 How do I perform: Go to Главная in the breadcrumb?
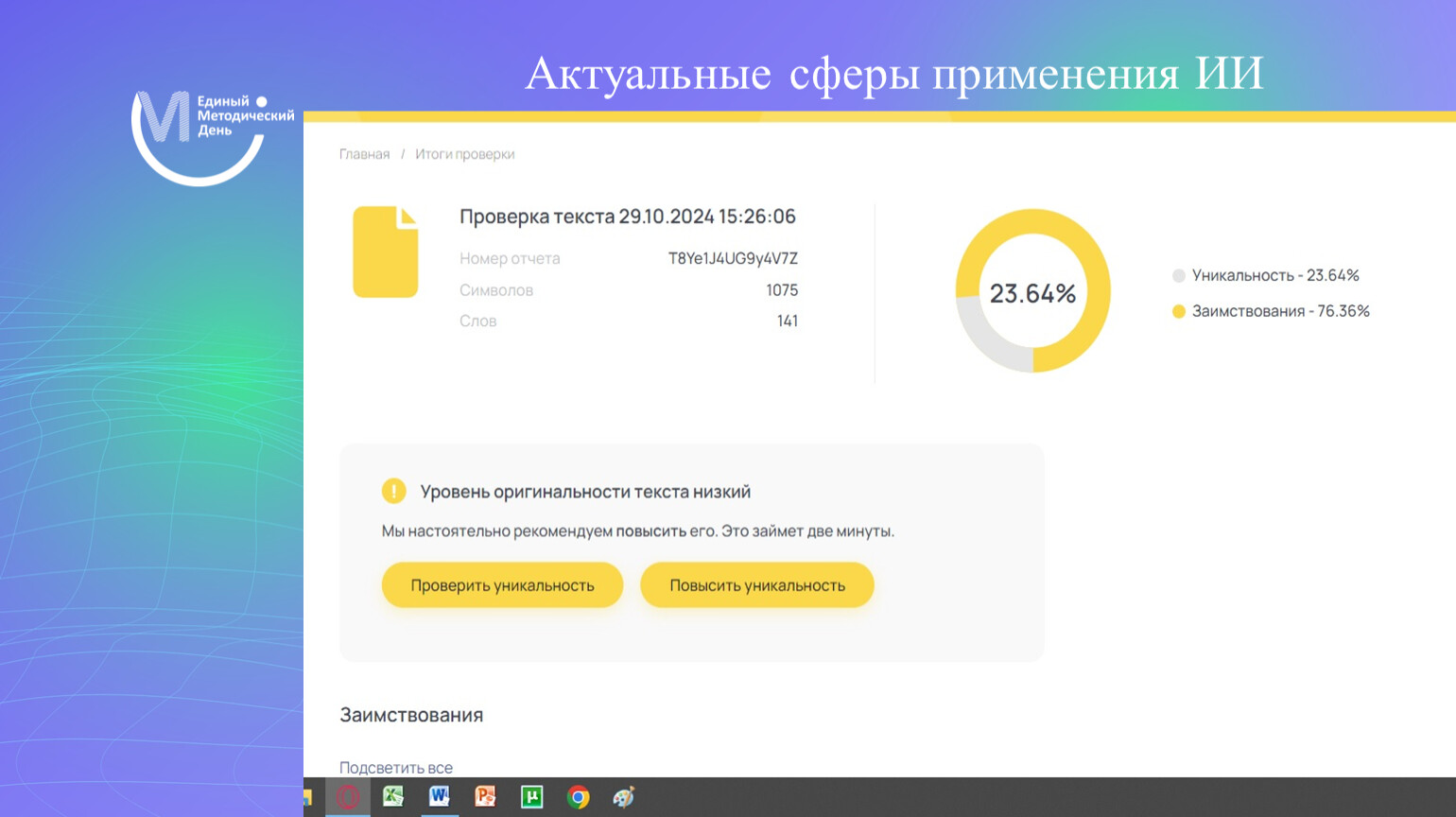364,154
